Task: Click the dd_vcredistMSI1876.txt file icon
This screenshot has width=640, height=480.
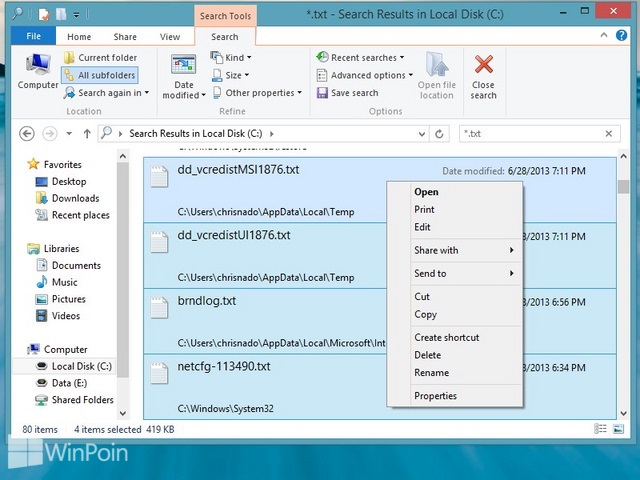Action: 159,176
